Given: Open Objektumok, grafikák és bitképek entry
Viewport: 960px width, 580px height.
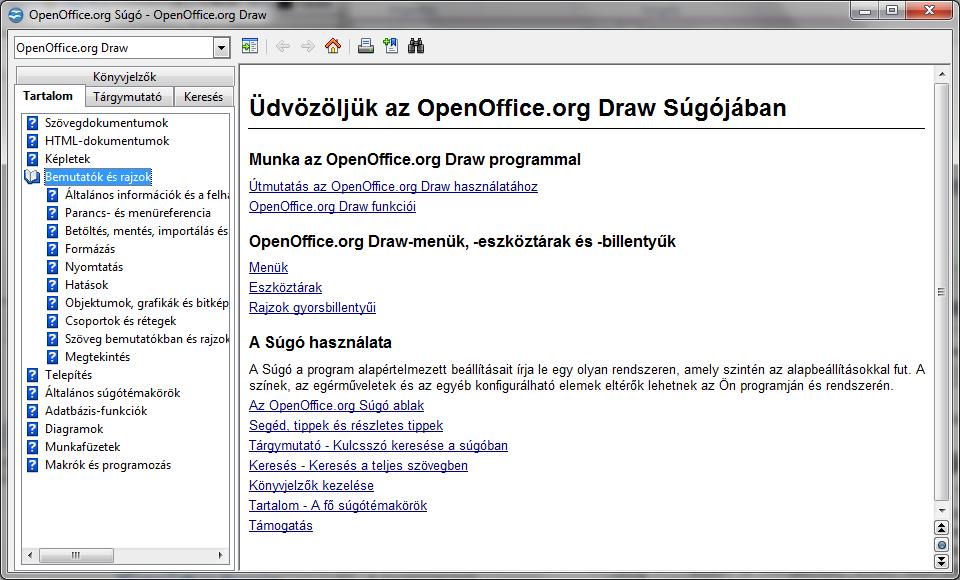Looking at the screenshot, I should [146, 303].
